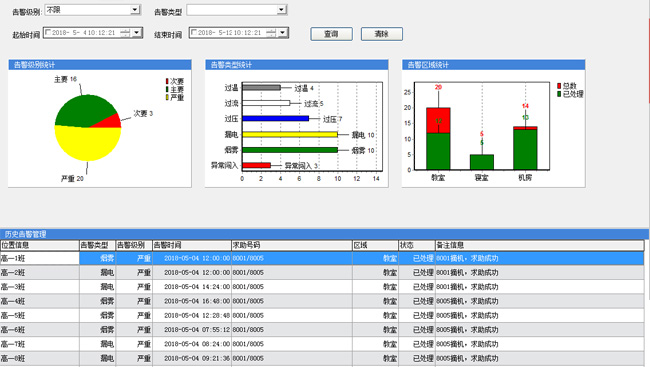The width and height of the screenshot is (650, 367).
Task: Expand the 告警类型 combo box
Action: 237,10
